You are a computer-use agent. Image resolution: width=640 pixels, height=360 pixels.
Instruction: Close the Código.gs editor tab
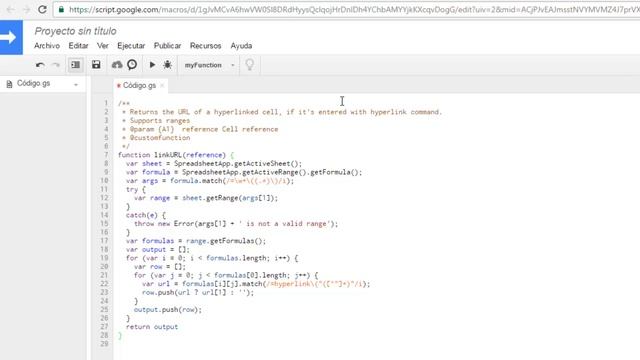pyautogui.click(x=162, y=85)
